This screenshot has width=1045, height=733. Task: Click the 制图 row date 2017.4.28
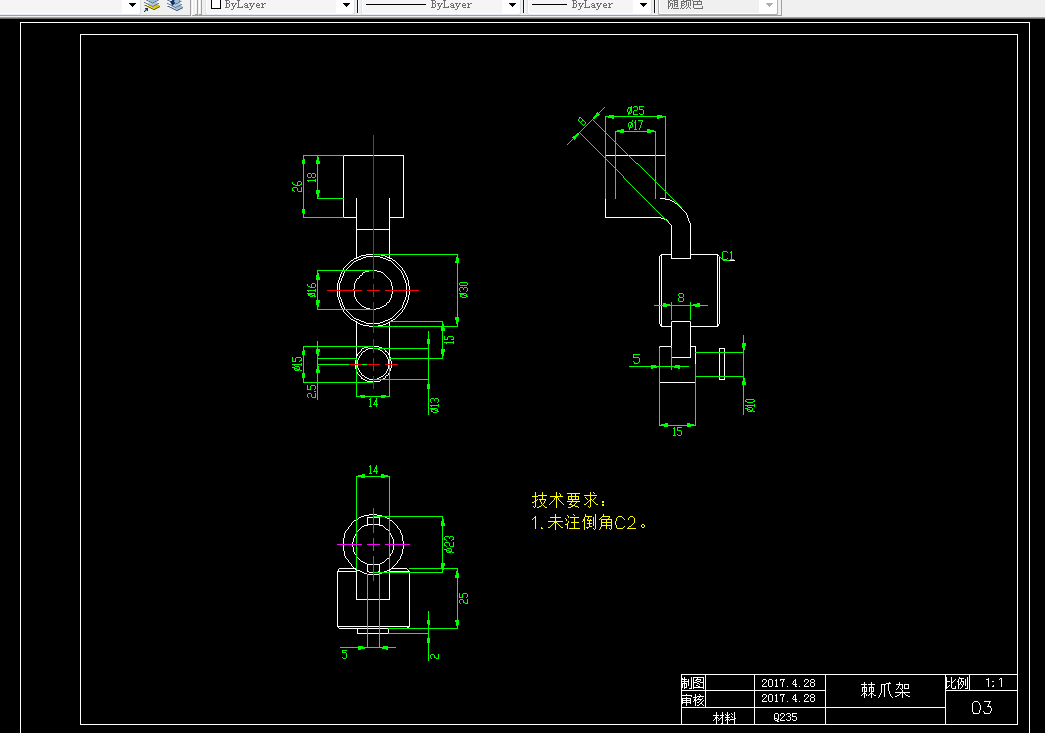(x=788, y=684)
